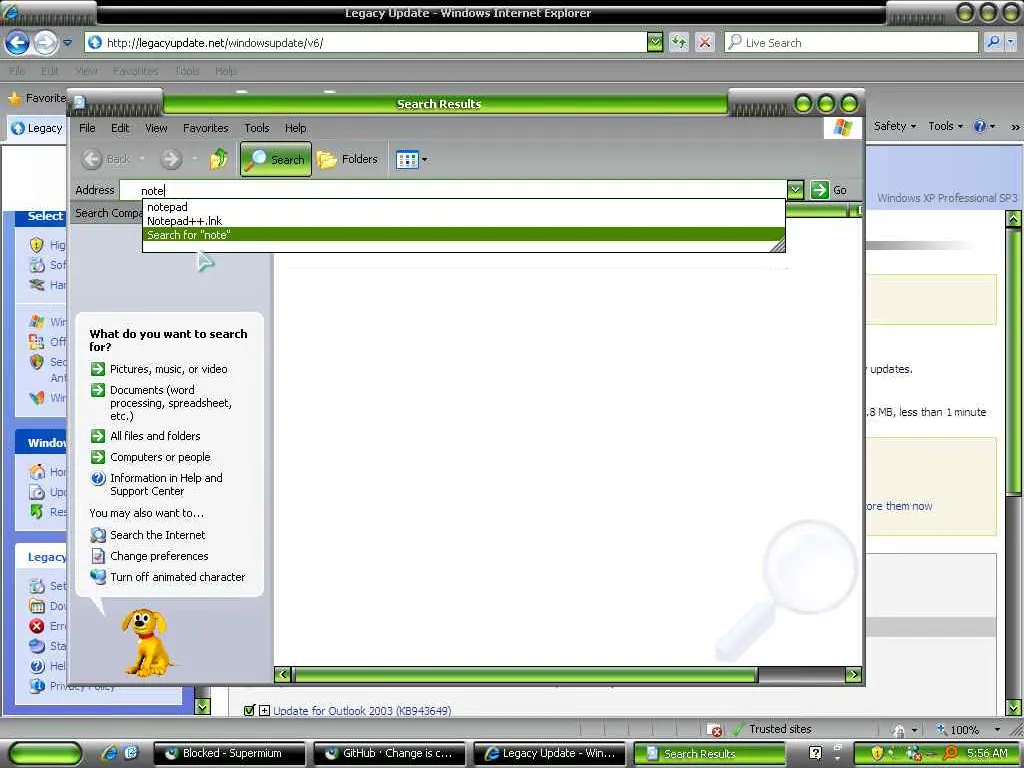Image resolution: width=1024 pixels, height=768 pixels.
Task: Open IE Tools command bar menu
Action: click(946, 126)
